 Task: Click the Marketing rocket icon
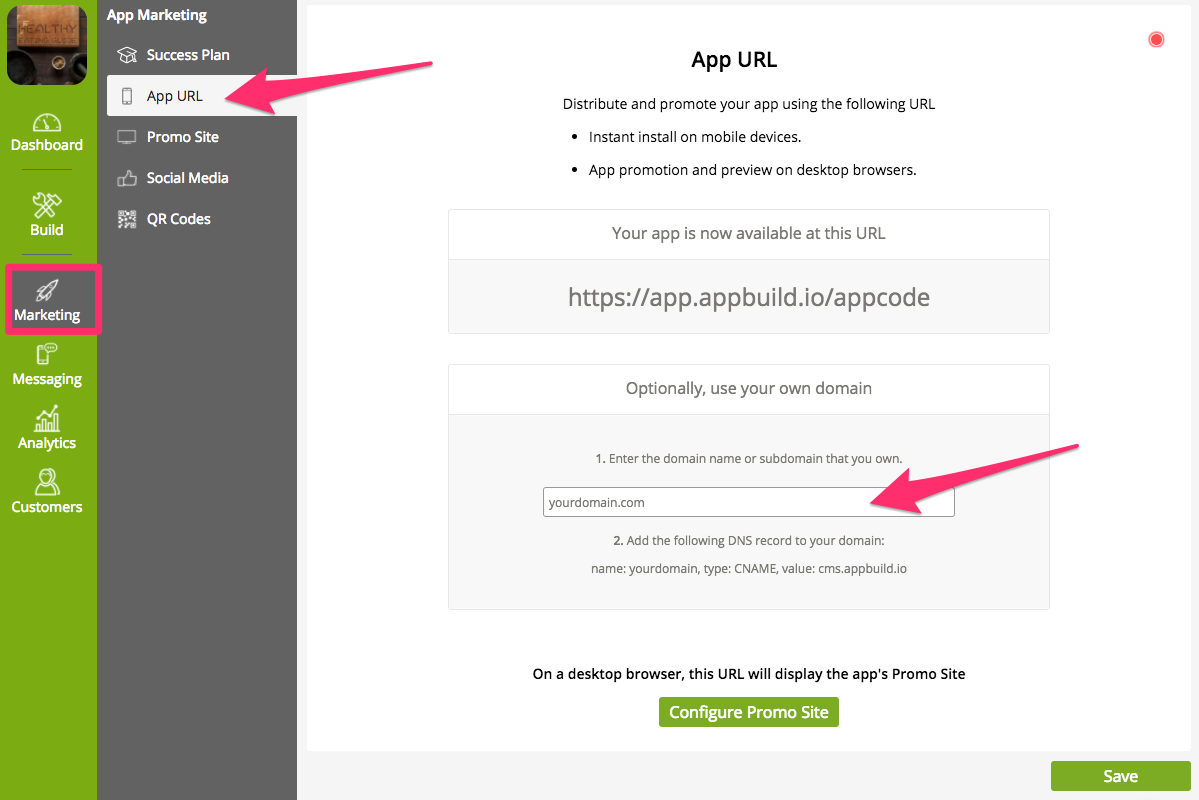47,290
